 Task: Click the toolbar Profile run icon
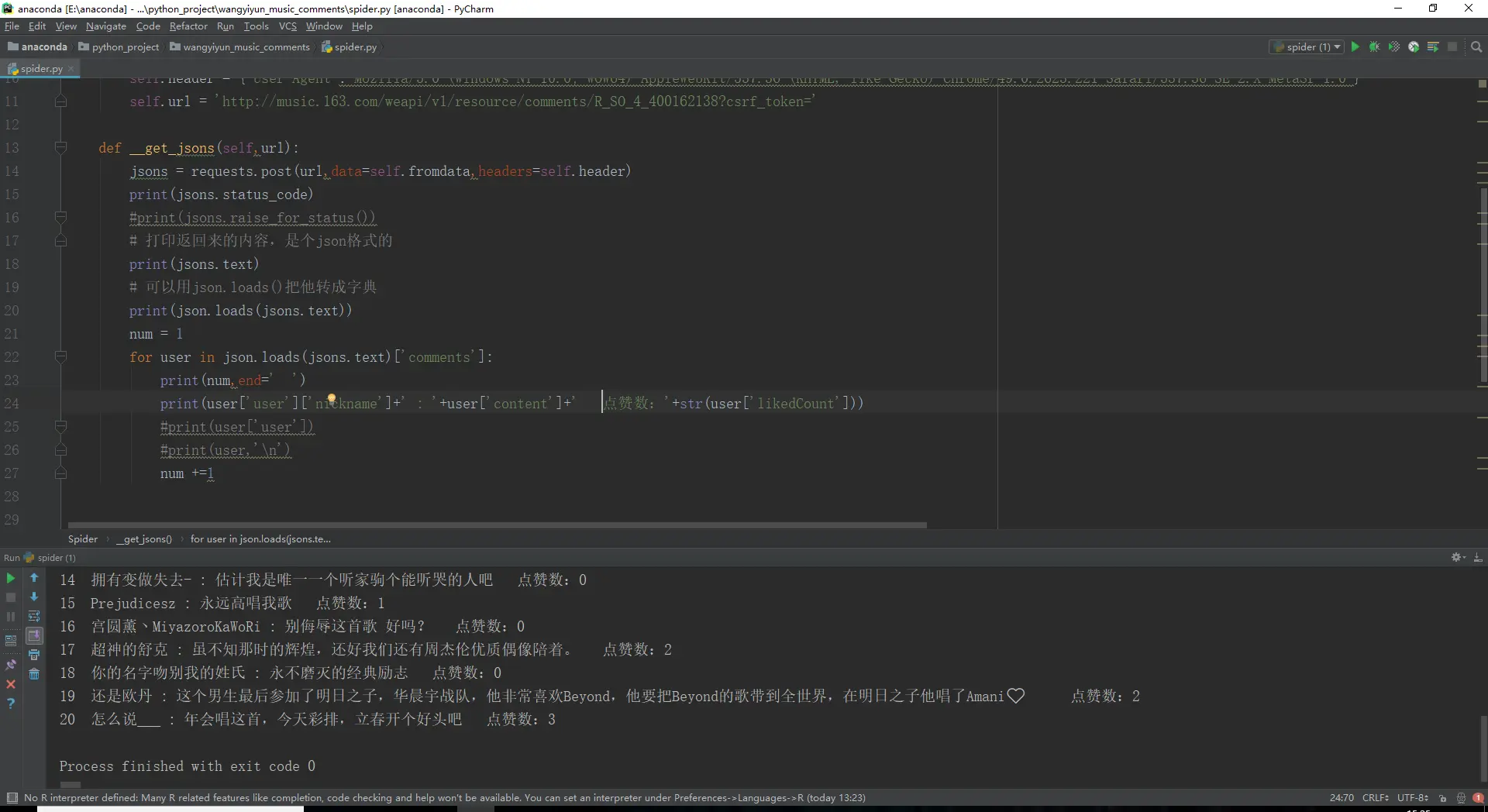point(1414,46)
